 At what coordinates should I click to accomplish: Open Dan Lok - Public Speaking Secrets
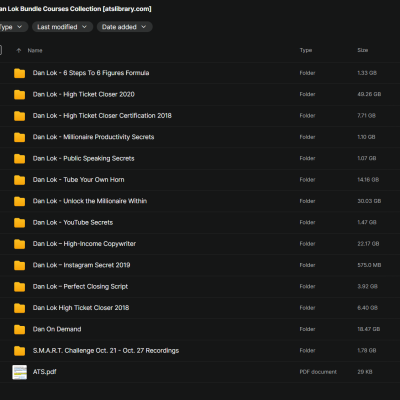pyautogui.click(x=84, y=158)
